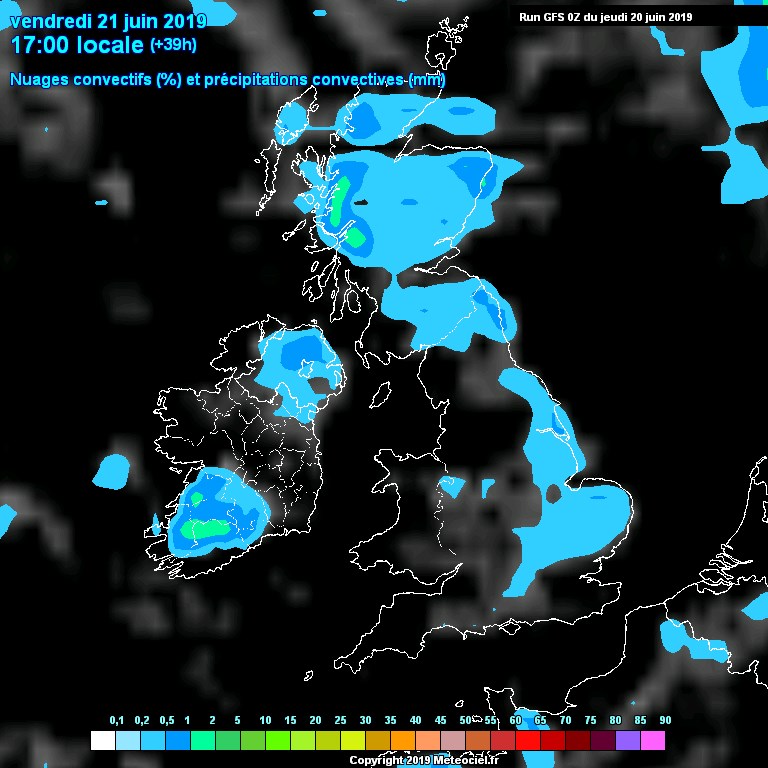Image resolution: width=768 pixels, height=768 pixels.
Task: Select the orange swatch between 35 and 40
Action: coord(402,741)
